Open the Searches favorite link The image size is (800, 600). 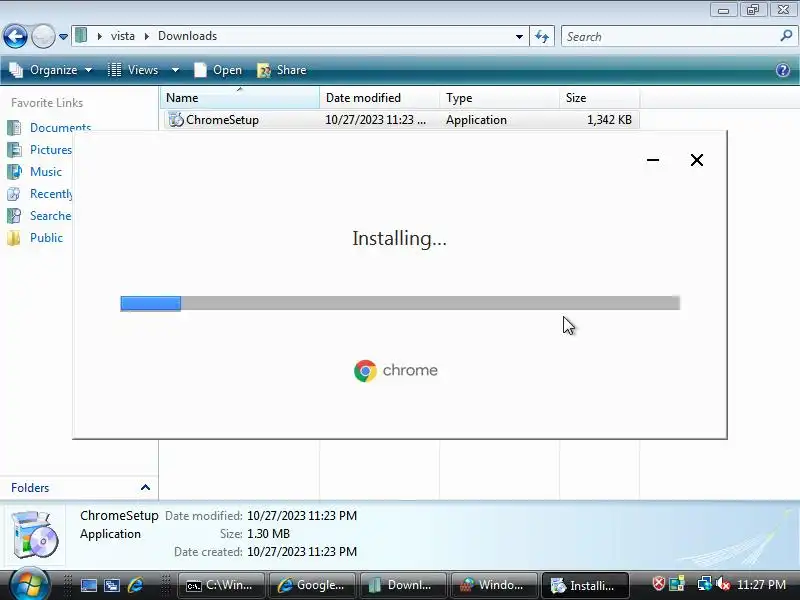(x=51, y=216)
